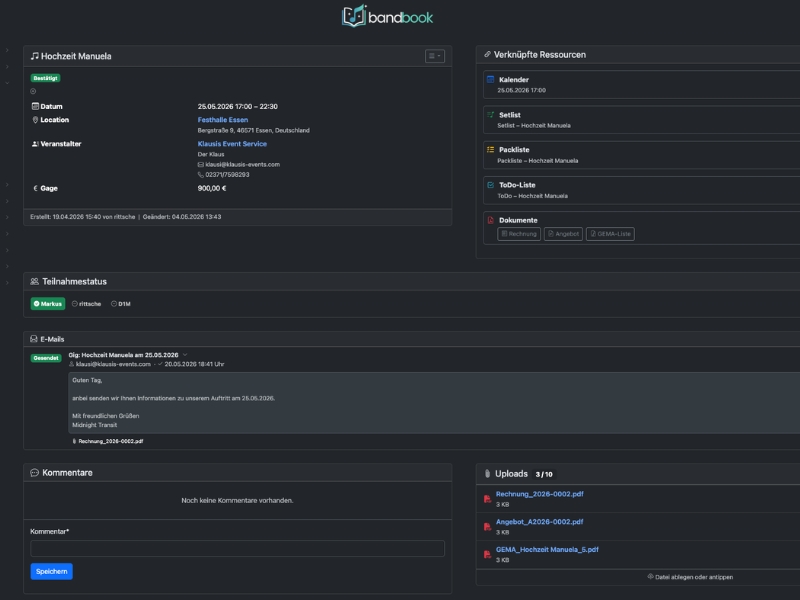Click the speech bubble icon beside Kommentare

34,472
